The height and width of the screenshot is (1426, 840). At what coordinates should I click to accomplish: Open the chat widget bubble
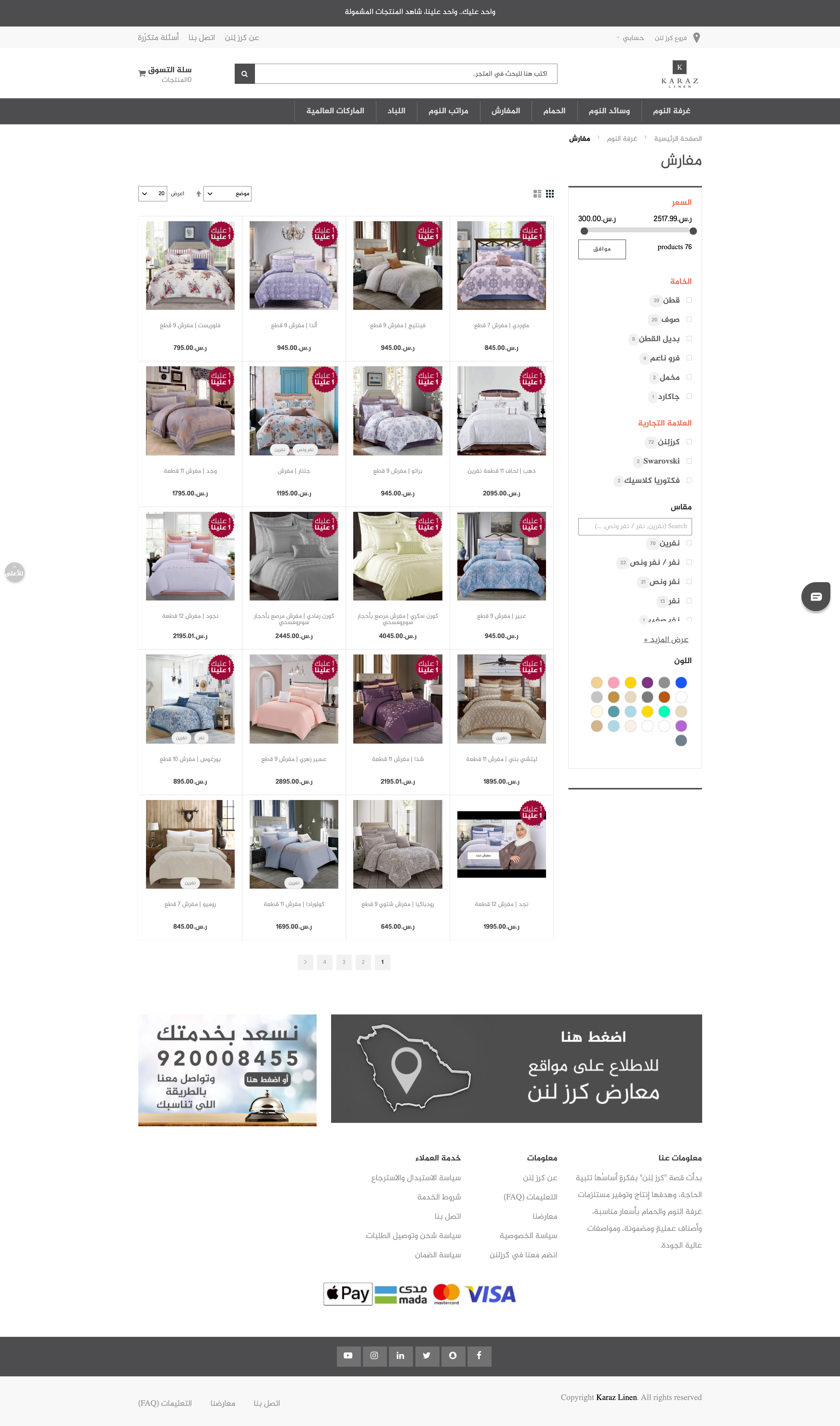coord(816,596)
